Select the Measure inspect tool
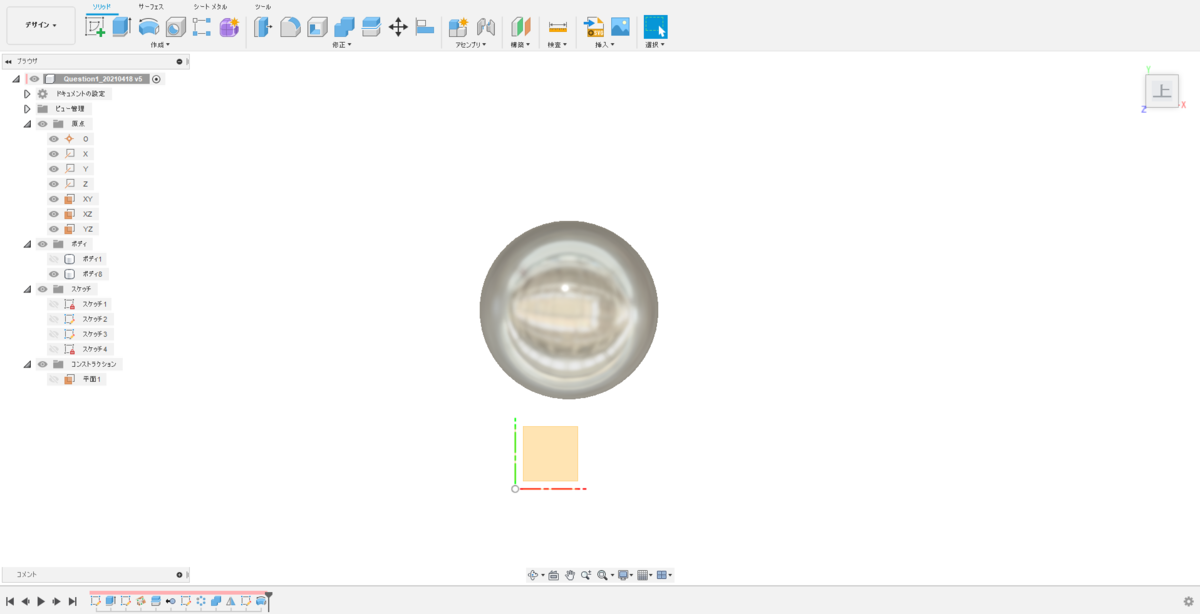Screen dimensions: 1200x614 pos(558,27)
